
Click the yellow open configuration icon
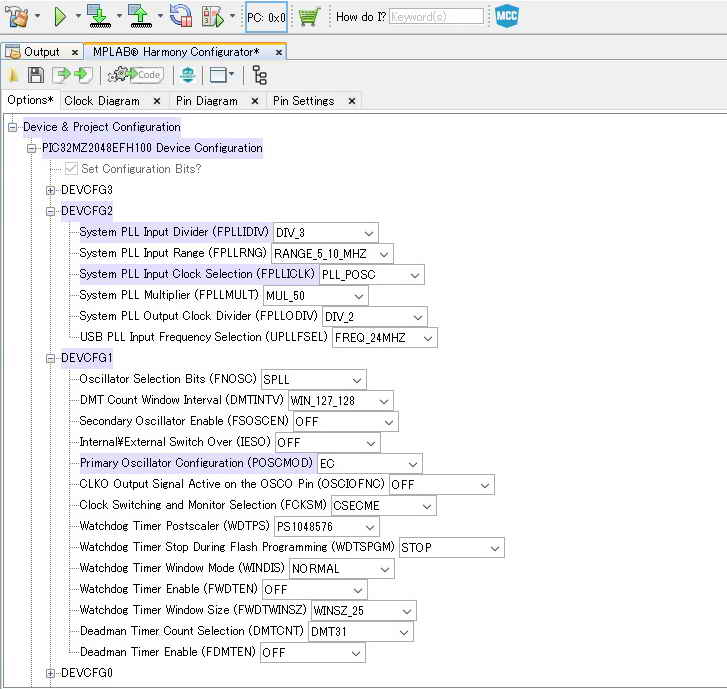point(13,75)
